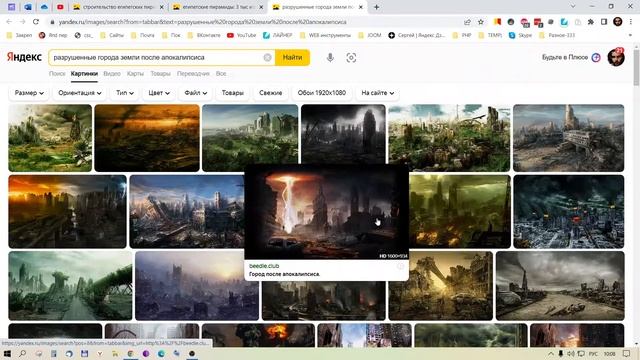Click the 'Город после апокалипсиса' caption
This screenshot has width=640, height=360.
[284, 274]
